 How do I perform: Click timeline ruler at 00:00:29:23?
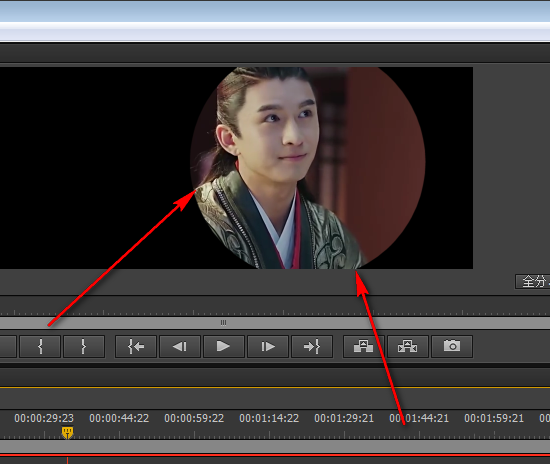44,418
